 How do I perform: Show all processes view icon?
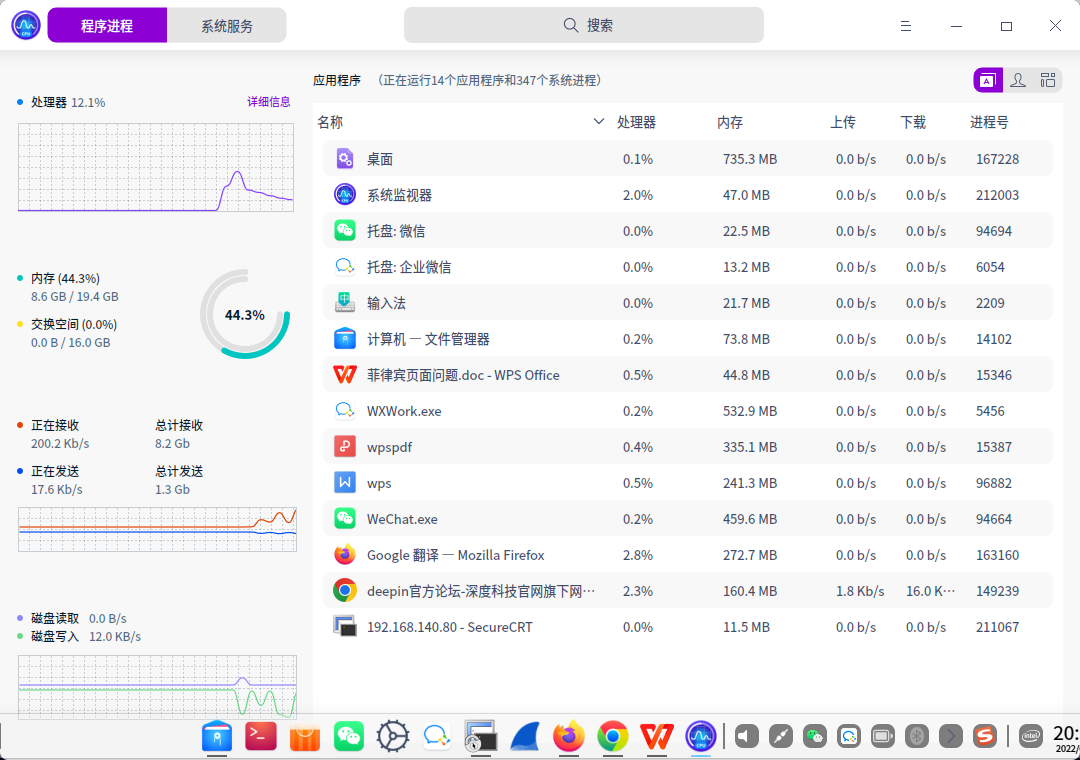pyautogui.click(x=1048, y=81)
